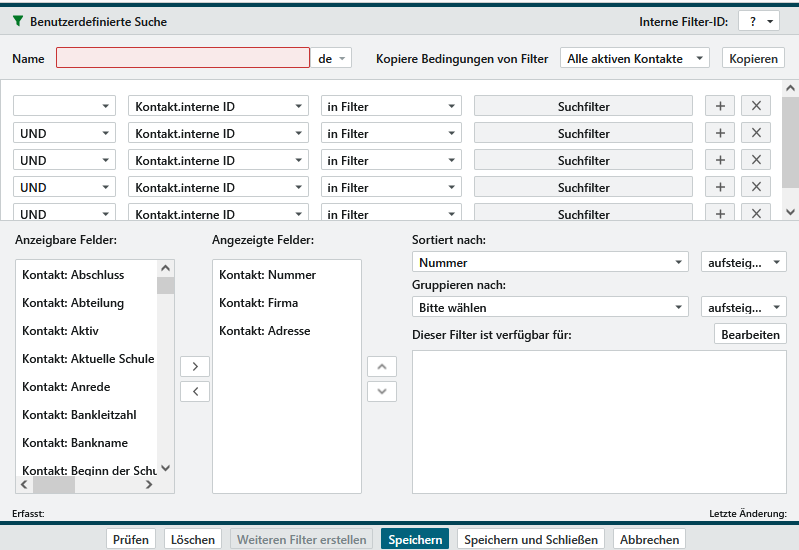Viewport: 799px width, 550px height.
Task: Add a condition after the first filter row
Action: pyautogui.click(x=719, y=106)
